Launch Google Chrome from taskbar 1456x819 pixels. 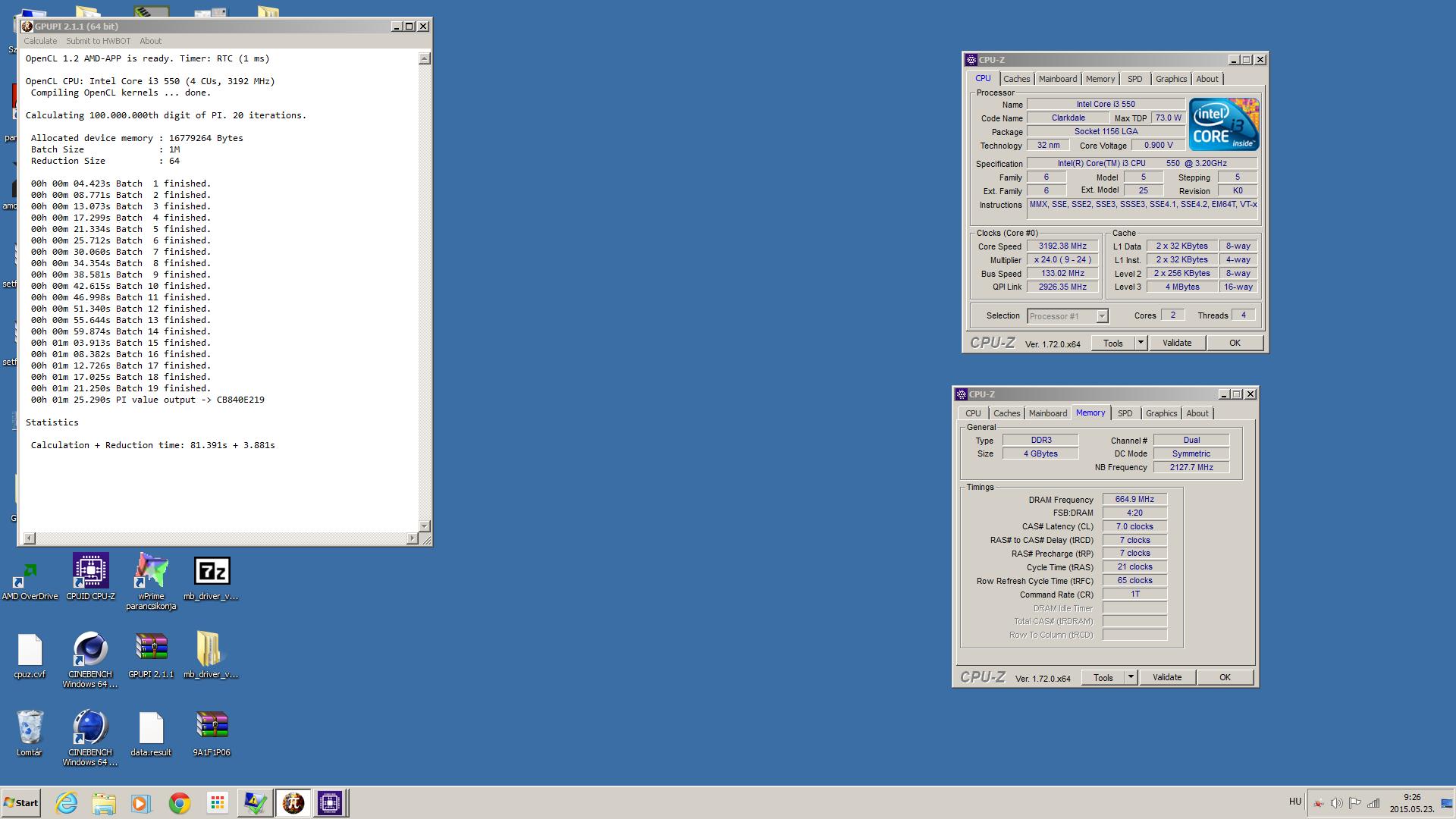(180, 803)
